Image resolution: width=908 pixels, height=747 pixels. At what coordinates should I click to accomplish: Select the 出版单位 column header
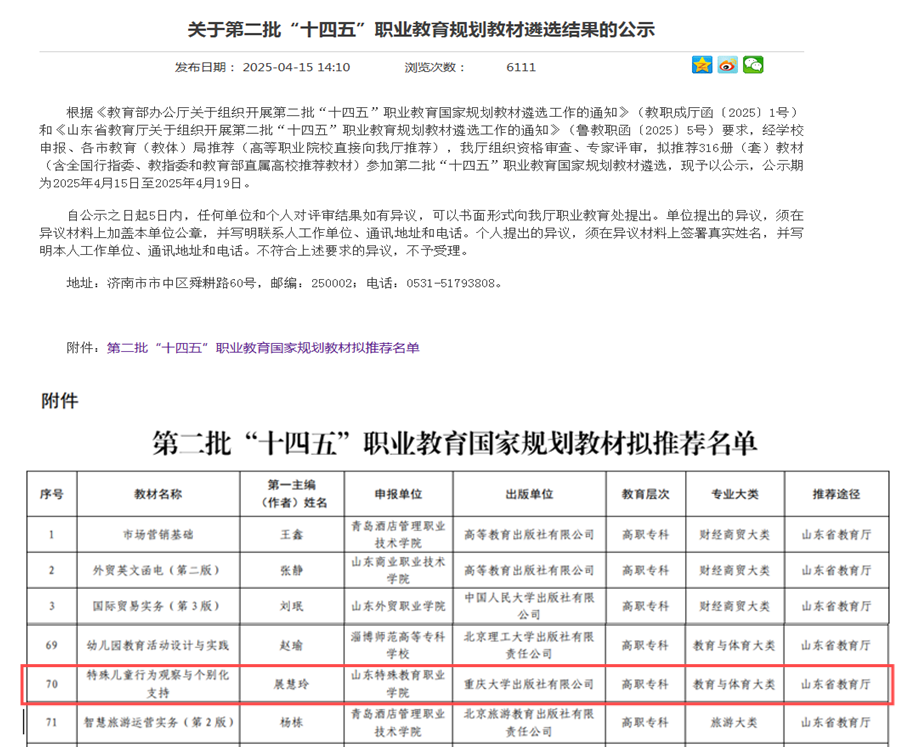(529, 494)
